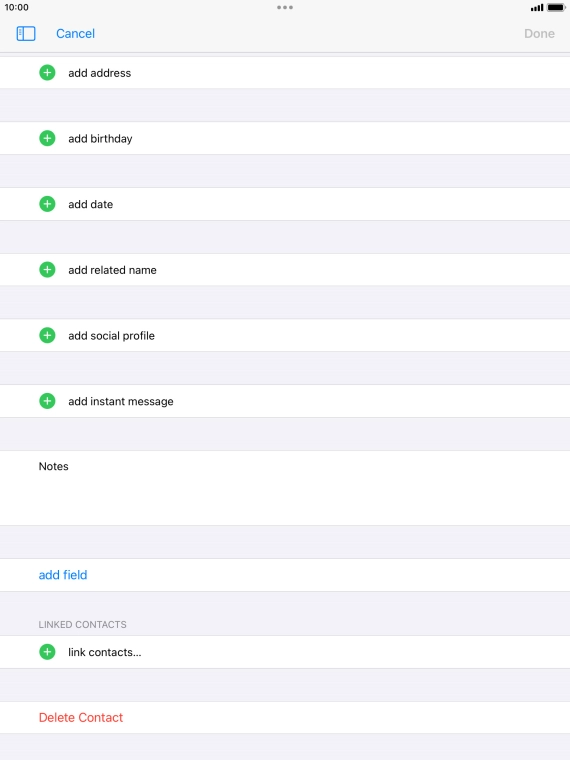This screenshot has height=760, width=570.
Task: Click into the Notes text field
Action: coord(285,488)
